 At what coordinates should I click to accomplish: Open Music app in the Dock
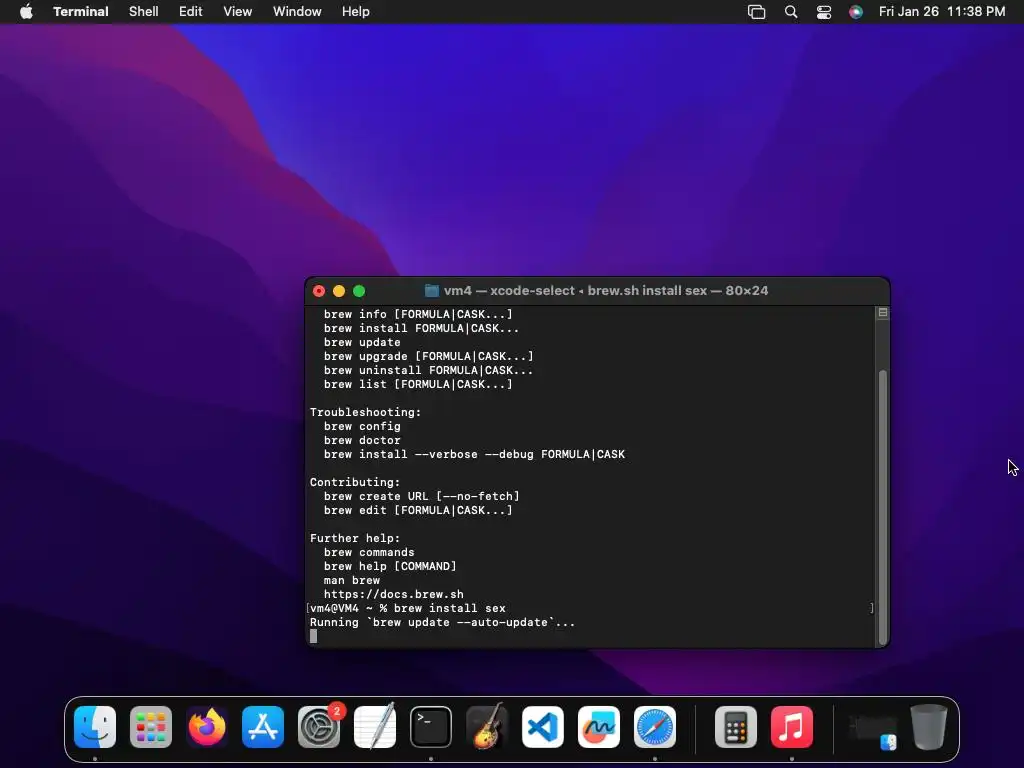tap(792, 727)
